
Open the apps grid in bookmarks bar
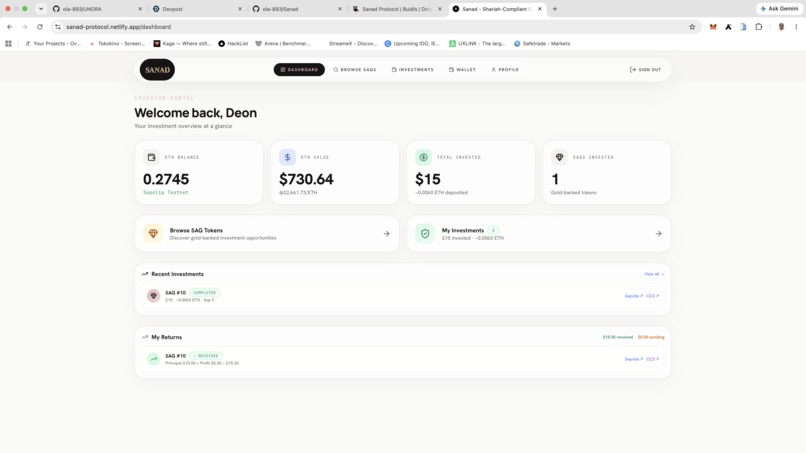8,44
